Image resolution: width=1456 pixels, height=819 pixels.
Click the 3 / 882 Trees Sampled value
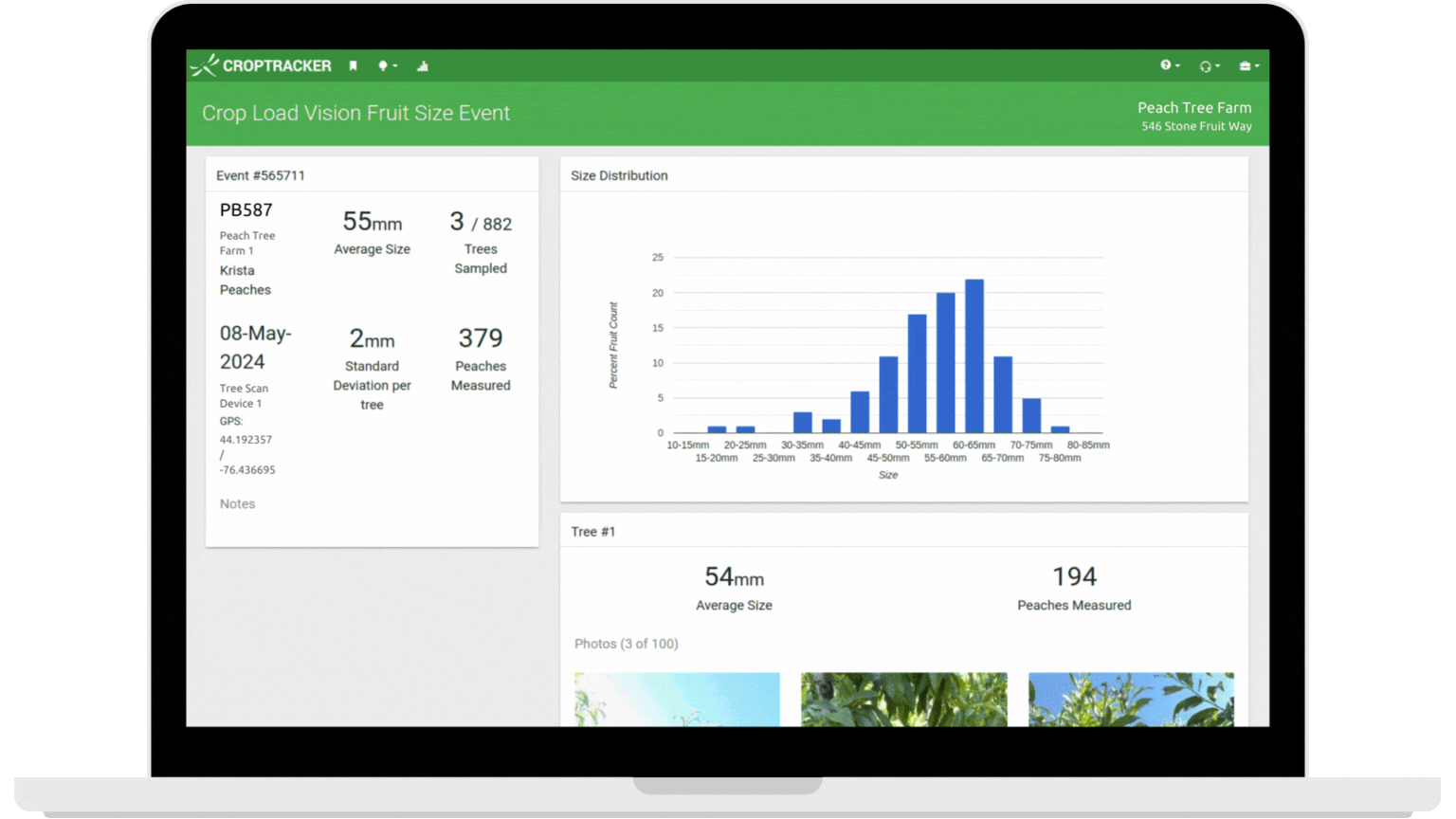[x=481, y=223]
